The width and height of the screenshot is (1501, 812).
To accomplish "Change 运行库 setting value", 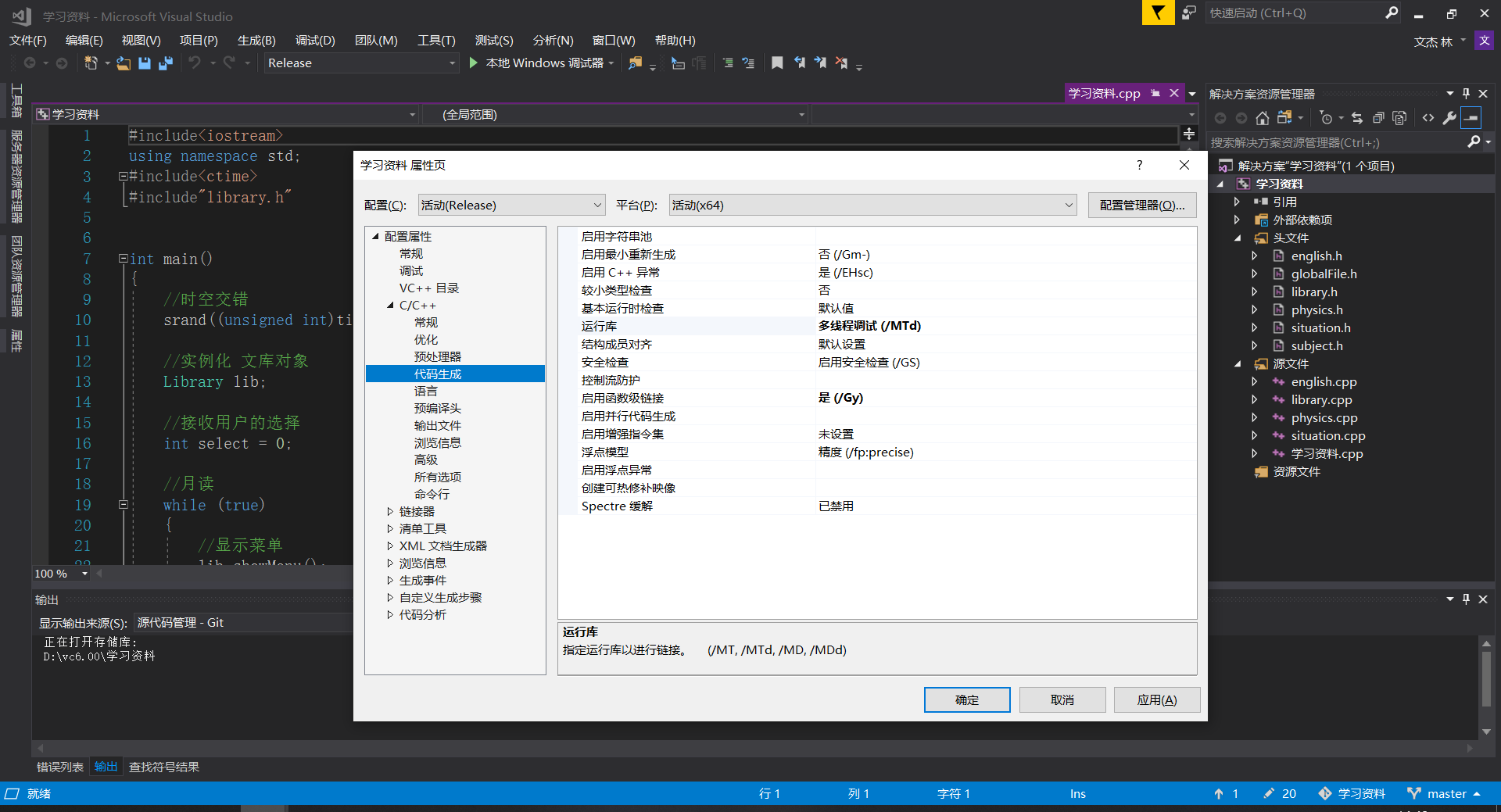I will tap(868, 326).
